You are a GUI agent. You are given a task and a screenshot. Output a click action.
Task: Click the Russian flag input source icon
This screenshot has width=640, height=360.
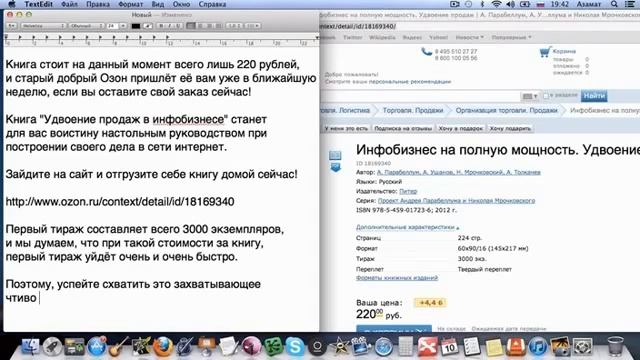540,4
